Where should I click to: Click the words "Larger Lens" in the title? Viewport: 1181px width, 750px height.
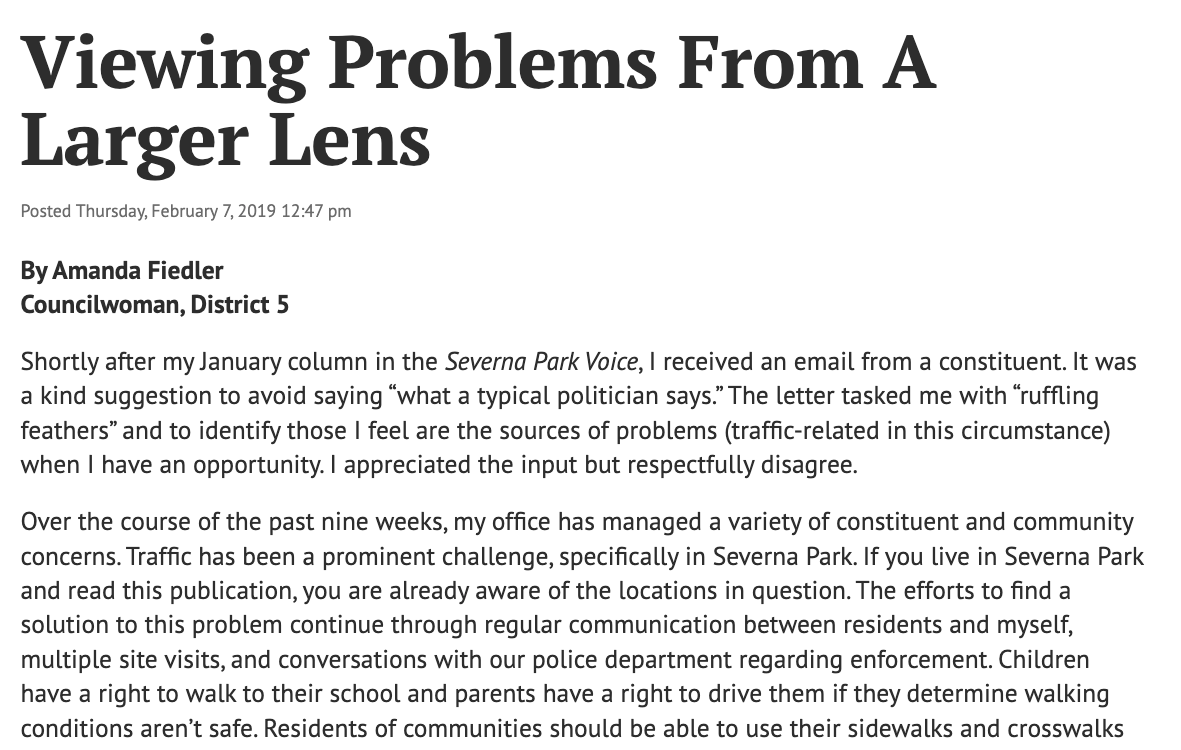[225, 141]
